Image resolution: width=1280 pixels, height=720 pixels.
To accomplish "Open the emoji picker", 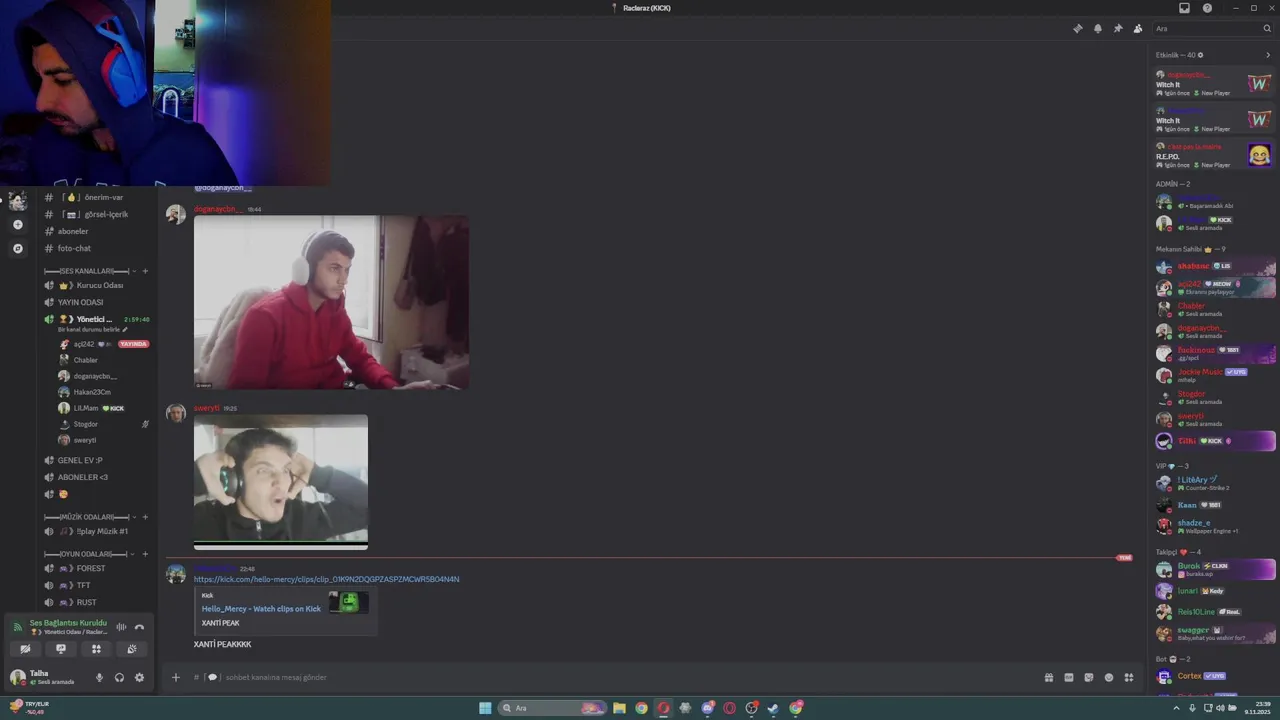I will (1108, 677).
